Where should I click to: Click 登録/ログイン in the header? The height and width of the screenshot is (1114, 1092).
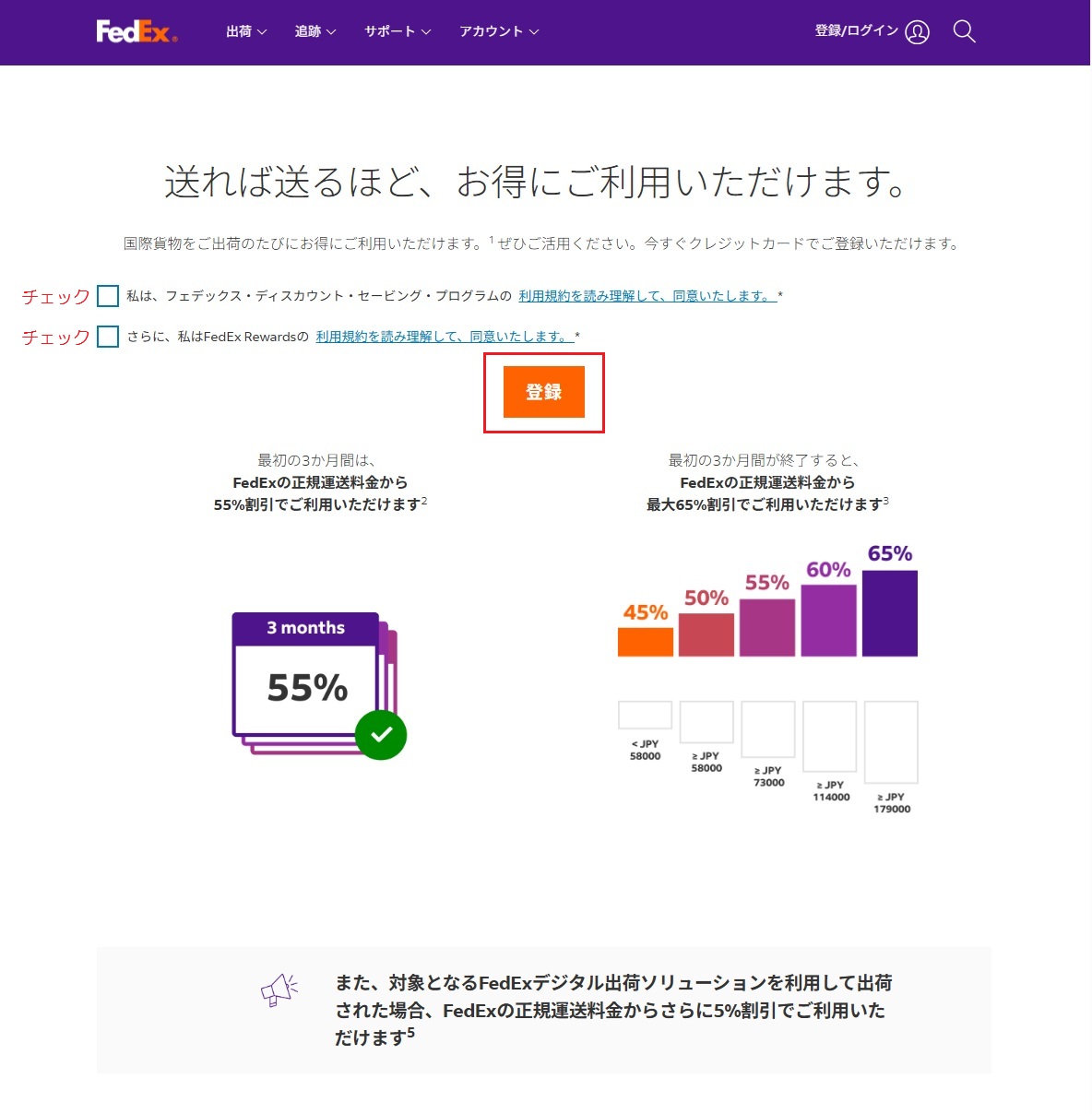point(856,31)
